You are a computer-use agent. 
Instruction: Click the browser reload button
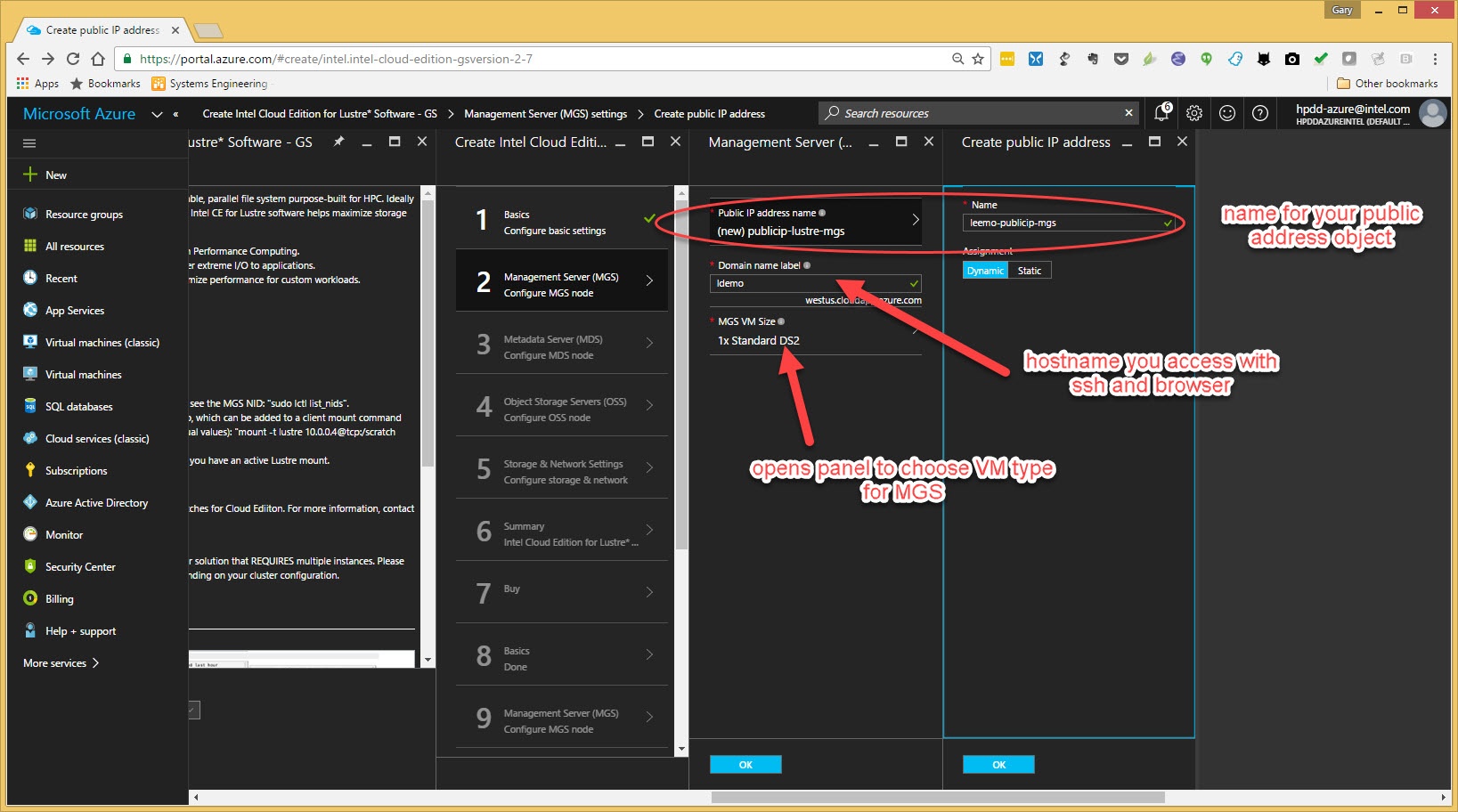tap(73, 59)
